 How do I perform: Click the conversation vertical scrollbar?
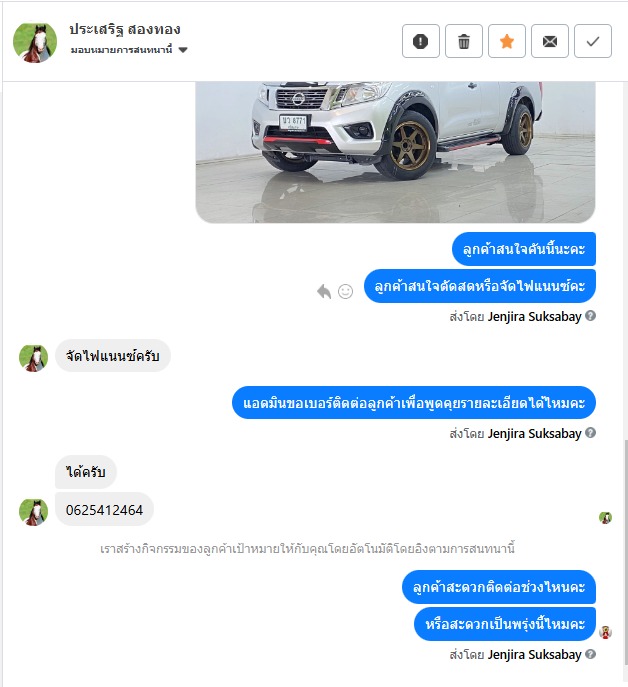point(625,552)
